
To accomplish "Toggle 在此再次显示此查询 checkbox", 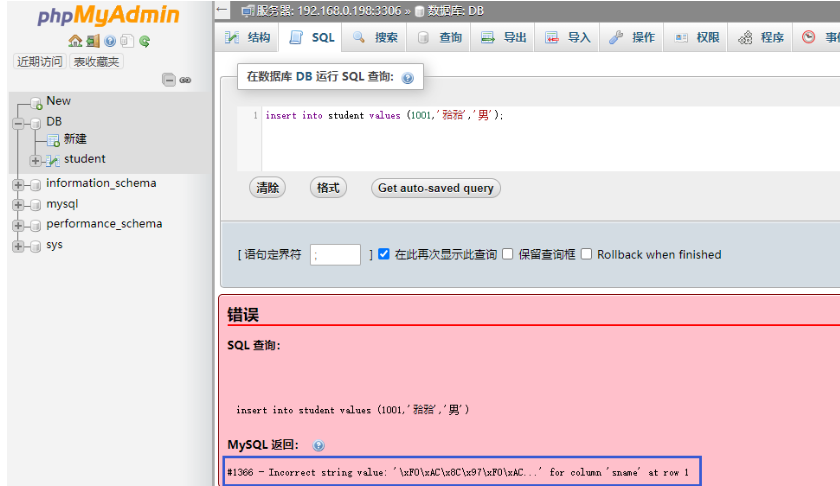I will click(x=384, y=254).
